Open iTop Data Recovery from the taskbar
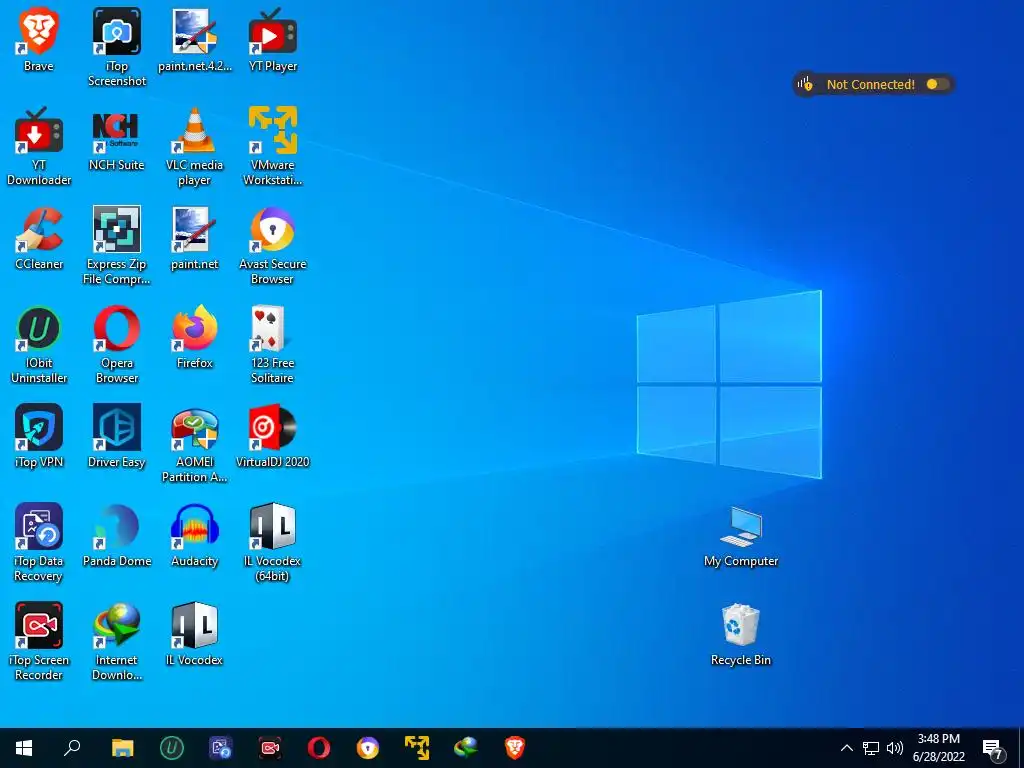 (x=221, y=748)
